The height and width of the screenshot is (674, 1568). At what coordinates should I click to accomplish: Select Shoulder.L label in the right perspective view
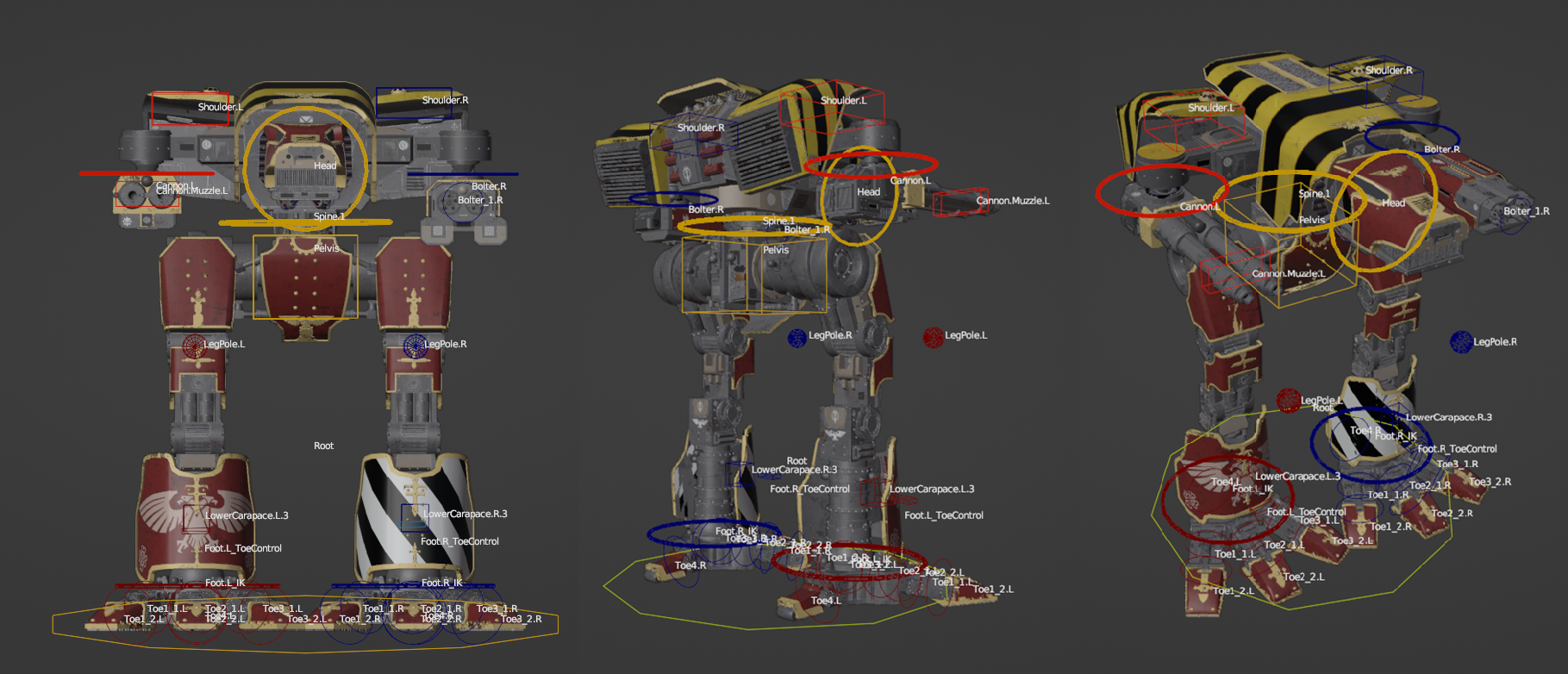(1211, 108)
